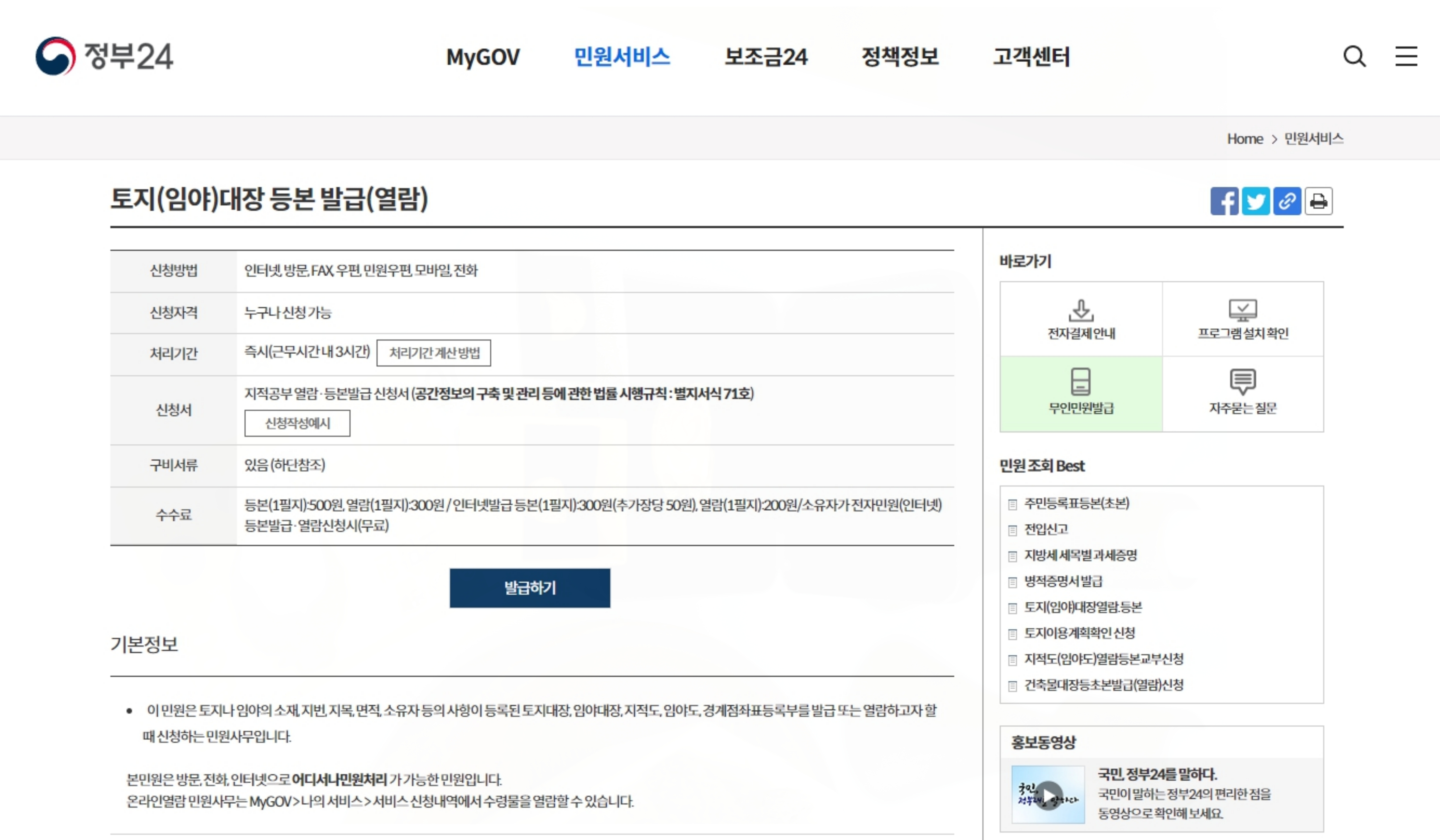1440x840 pixels.
Task: Print this page via printer icon
Action: pyautogui.click(x=1318, y=201)
